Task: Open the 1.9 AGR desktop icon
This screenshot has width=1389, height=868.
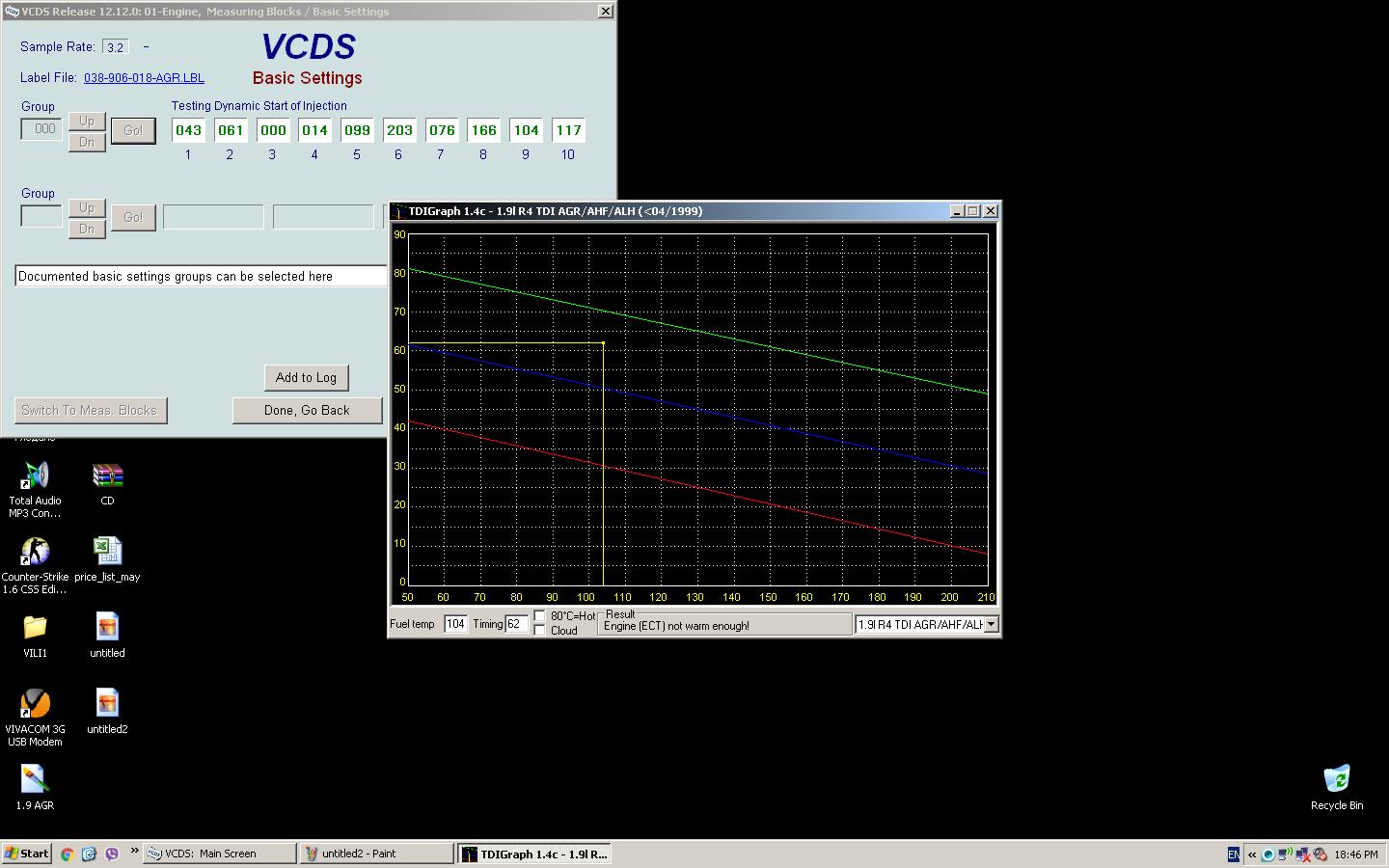Action: (x=35, y=779)
